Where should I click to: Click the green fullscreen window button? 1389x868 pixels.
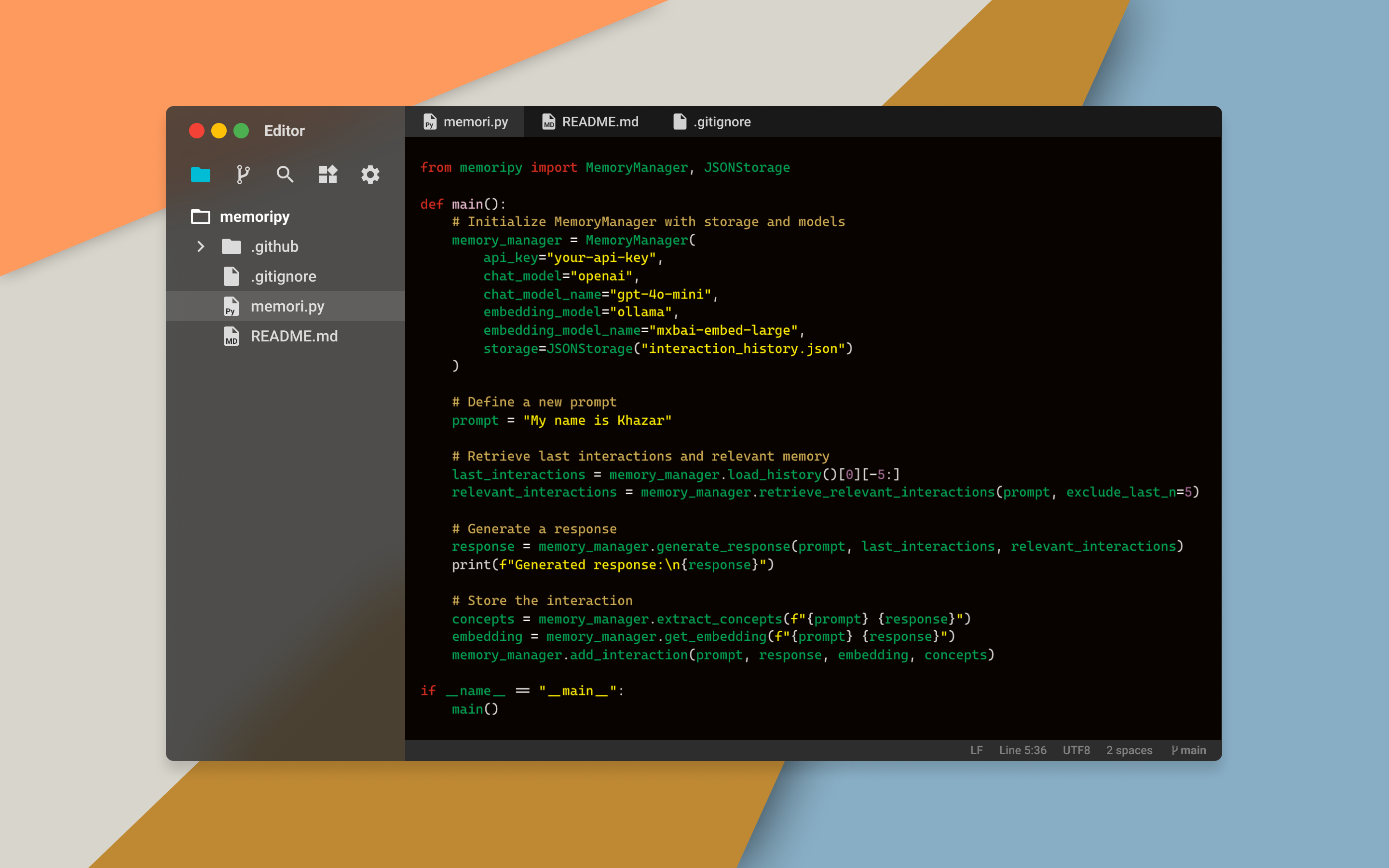coord(241,131)
